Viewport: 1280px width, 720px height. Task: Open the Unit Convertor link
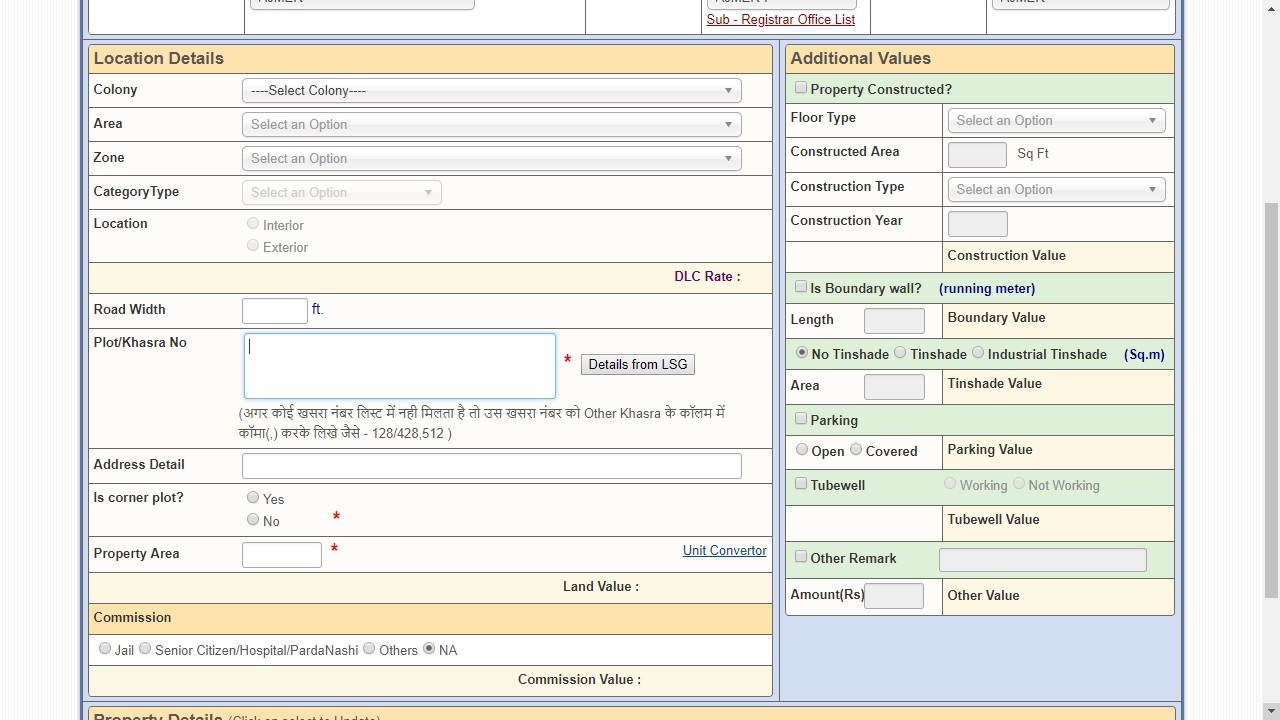724,551
